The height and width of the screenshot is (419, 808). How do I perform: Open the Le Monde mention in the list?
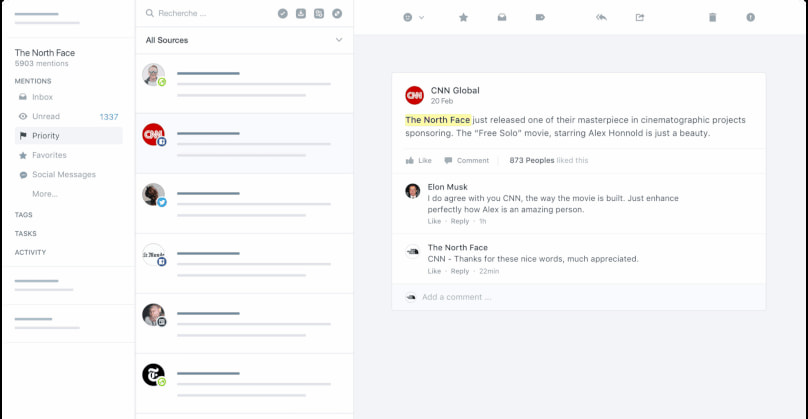(244, 263)
